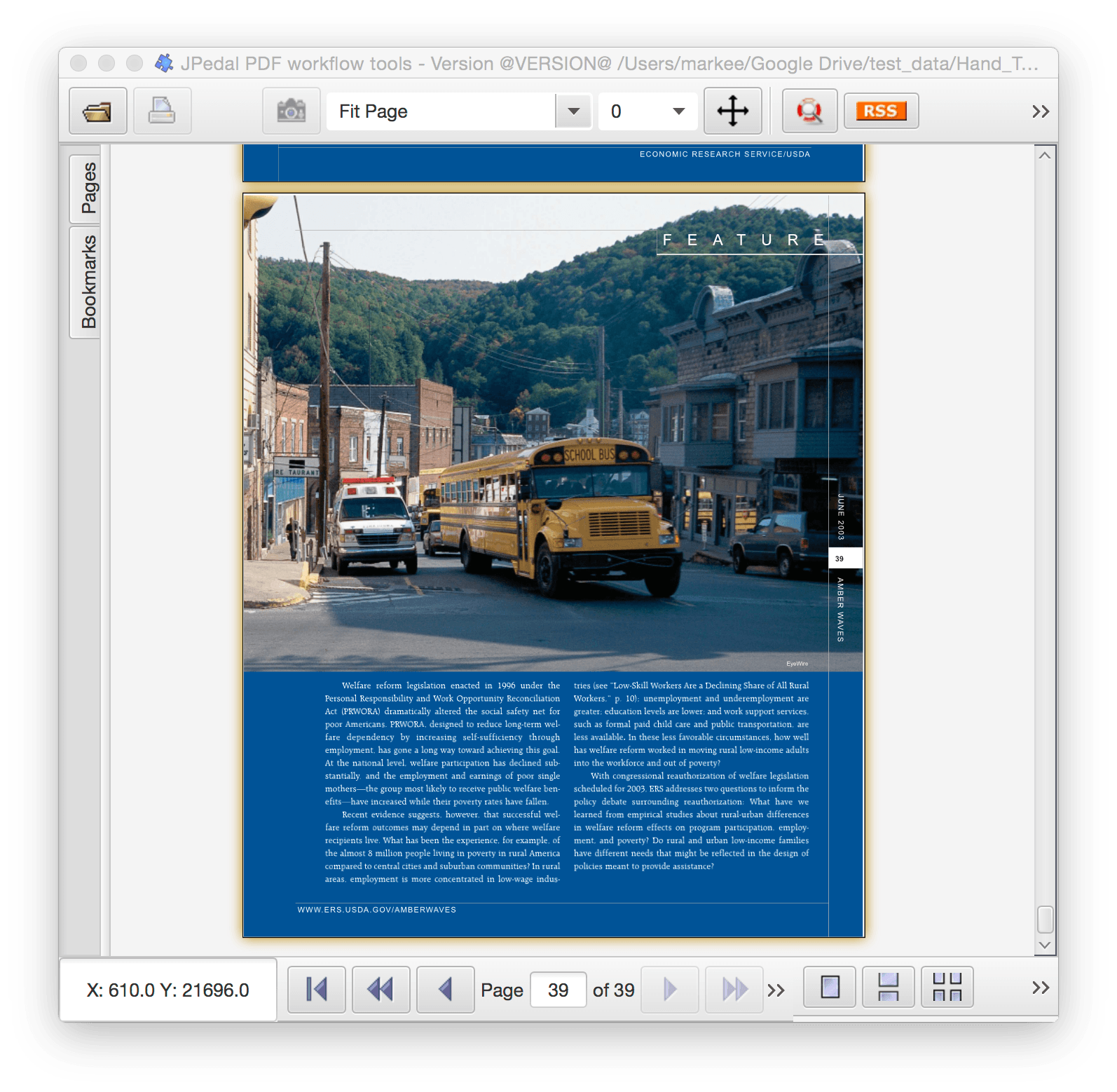Screen dimensions: 1117x1092
Task: Expand the navigation bar overflow chevrons
Action: pyautogui.click(x=775, y=990)
